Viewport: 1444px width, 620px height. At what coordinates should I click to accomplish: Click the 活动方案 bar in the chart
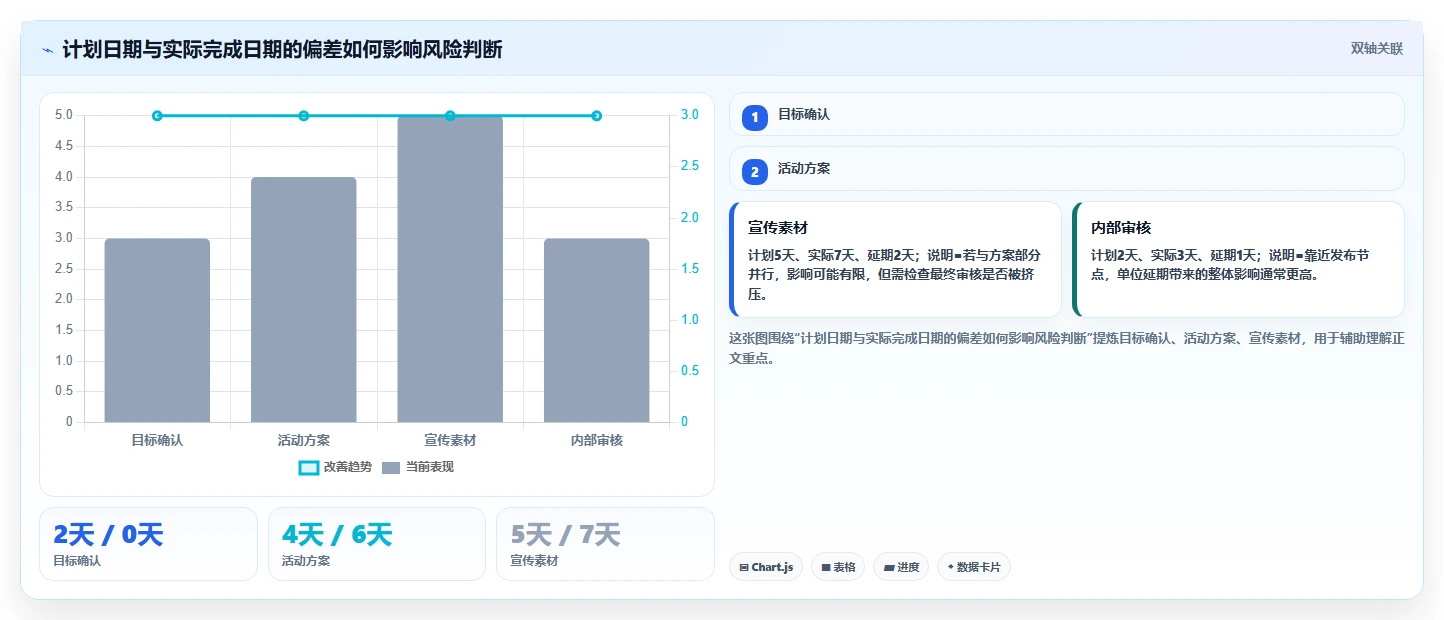304,299
